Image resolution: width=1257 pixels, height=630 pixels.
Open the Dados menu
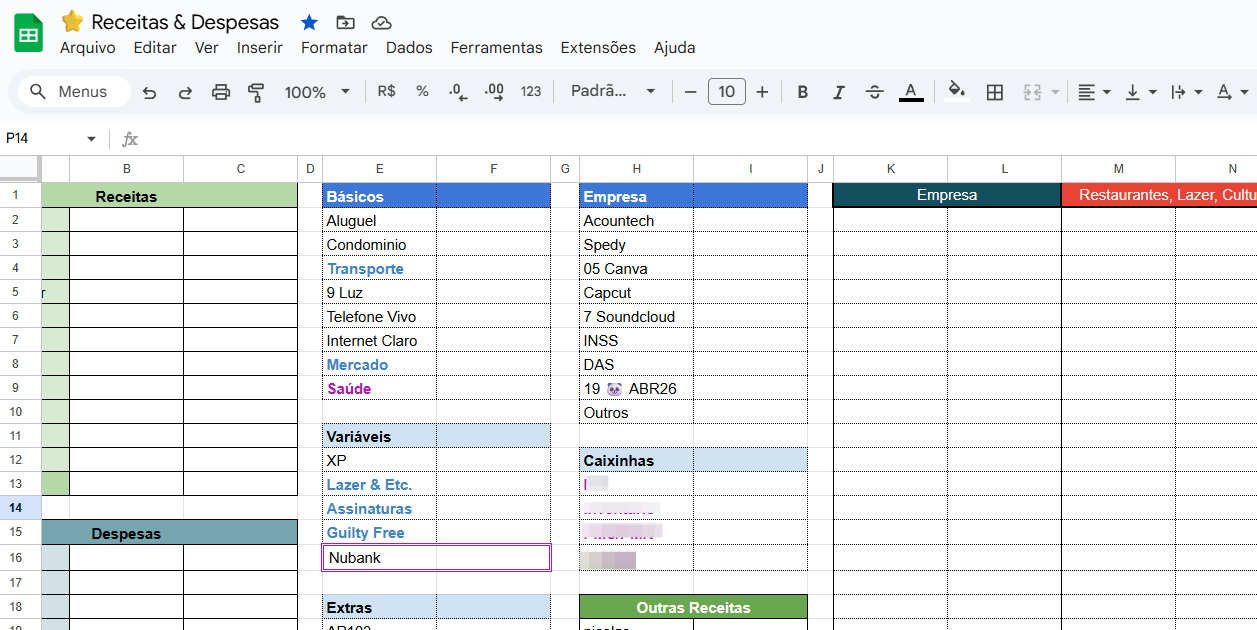pyautogui.click(x=409, y=48)
